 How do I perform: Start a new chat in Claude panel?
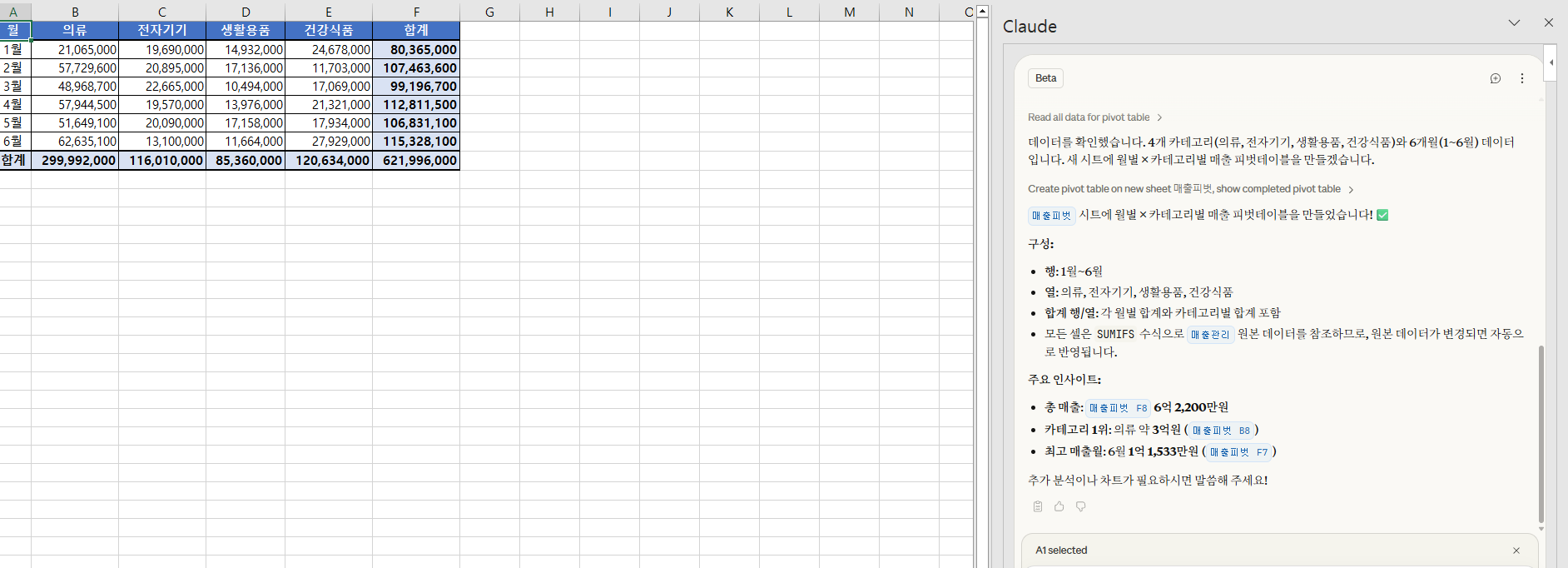(x=1495, y=78)
